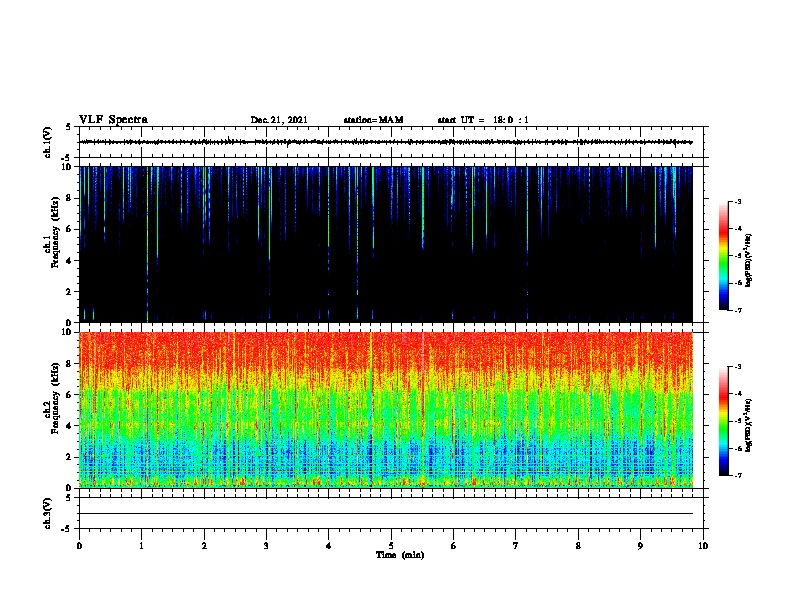Click the "ch.3(V)" axis label
This screenshot has height=612, width=792.
coord(47,513)
